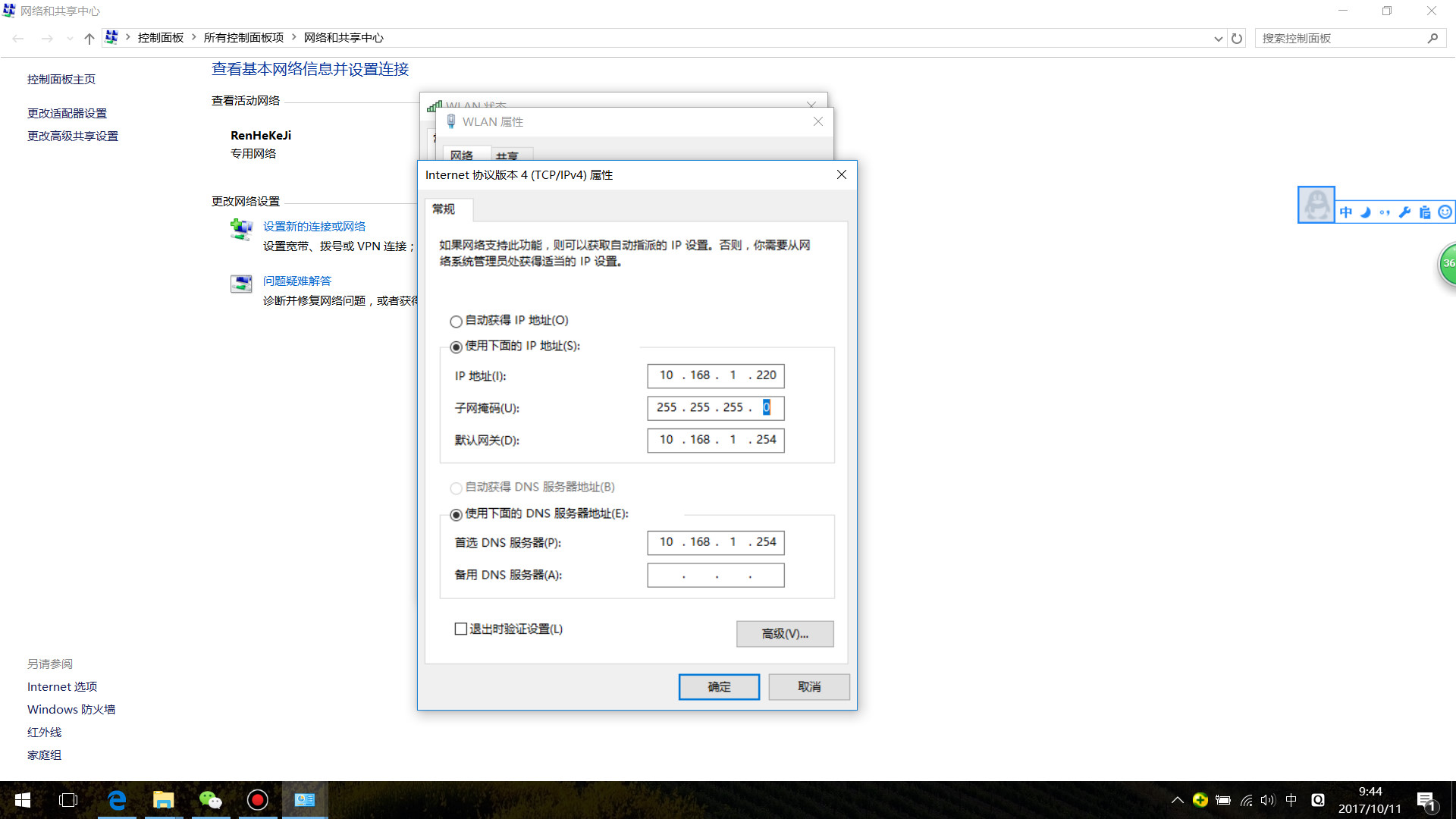Click the up-arrow navigation icon
This screenshot has width=1456, height=819.
[89, 38]
